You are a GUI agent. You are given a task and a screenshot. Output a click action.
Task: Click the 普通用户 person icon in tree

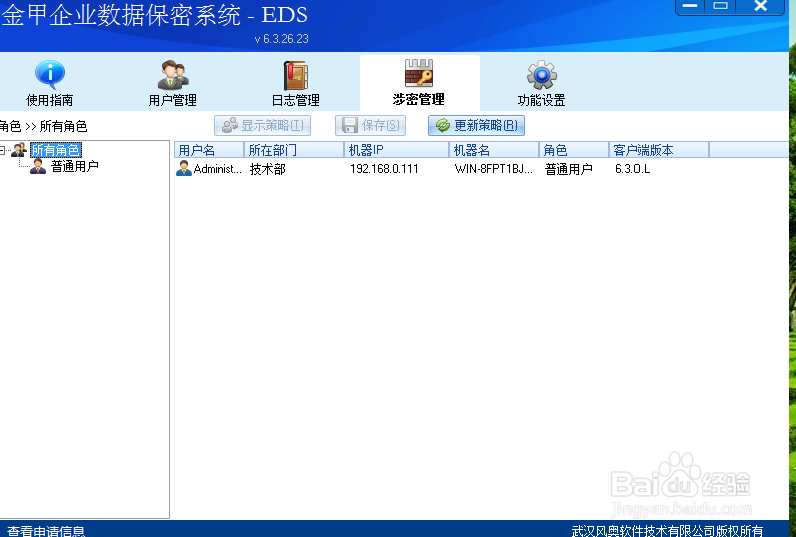[x=38, y=166]
